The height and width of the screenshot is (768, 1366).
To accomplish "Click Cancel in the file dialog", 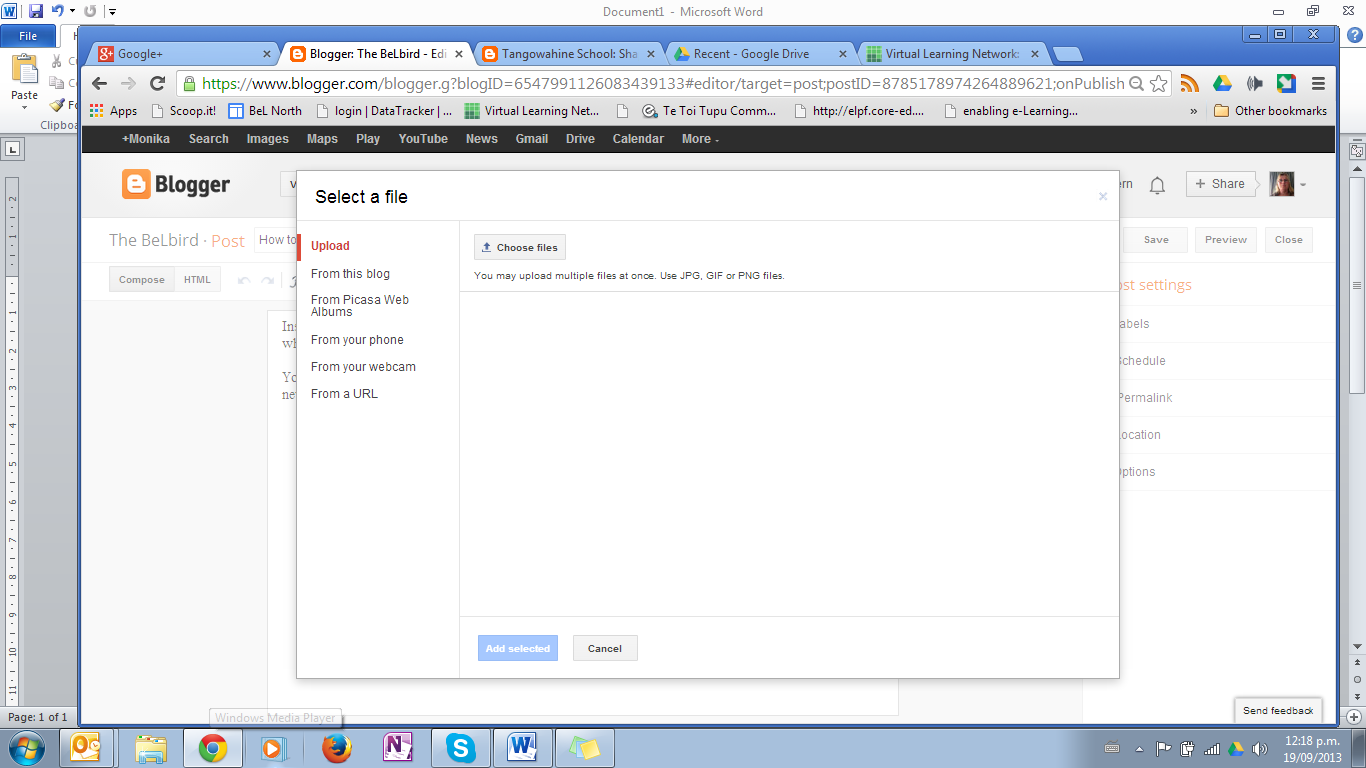I will (x=605, y=648).
